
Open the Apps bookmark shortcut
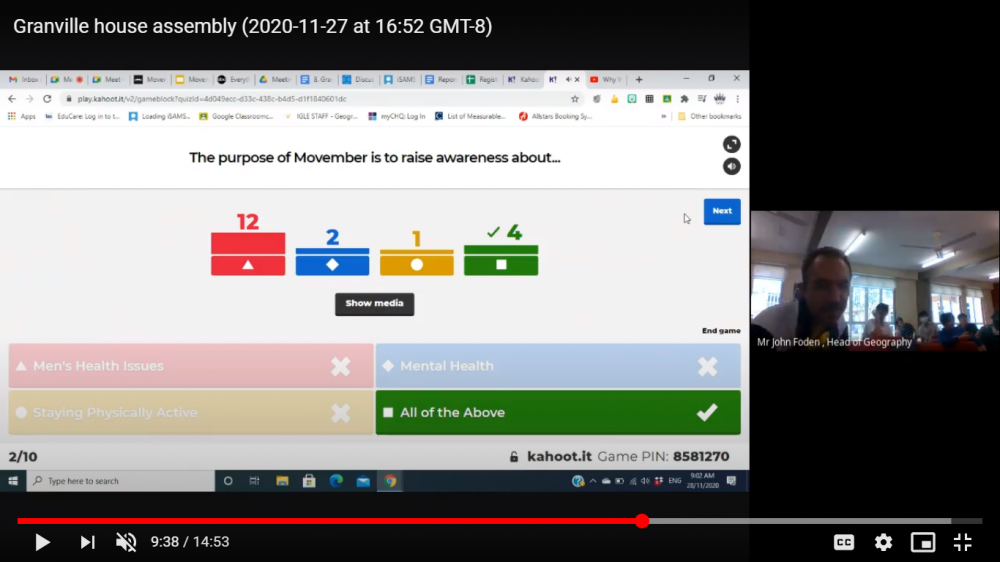coord(22,116)
